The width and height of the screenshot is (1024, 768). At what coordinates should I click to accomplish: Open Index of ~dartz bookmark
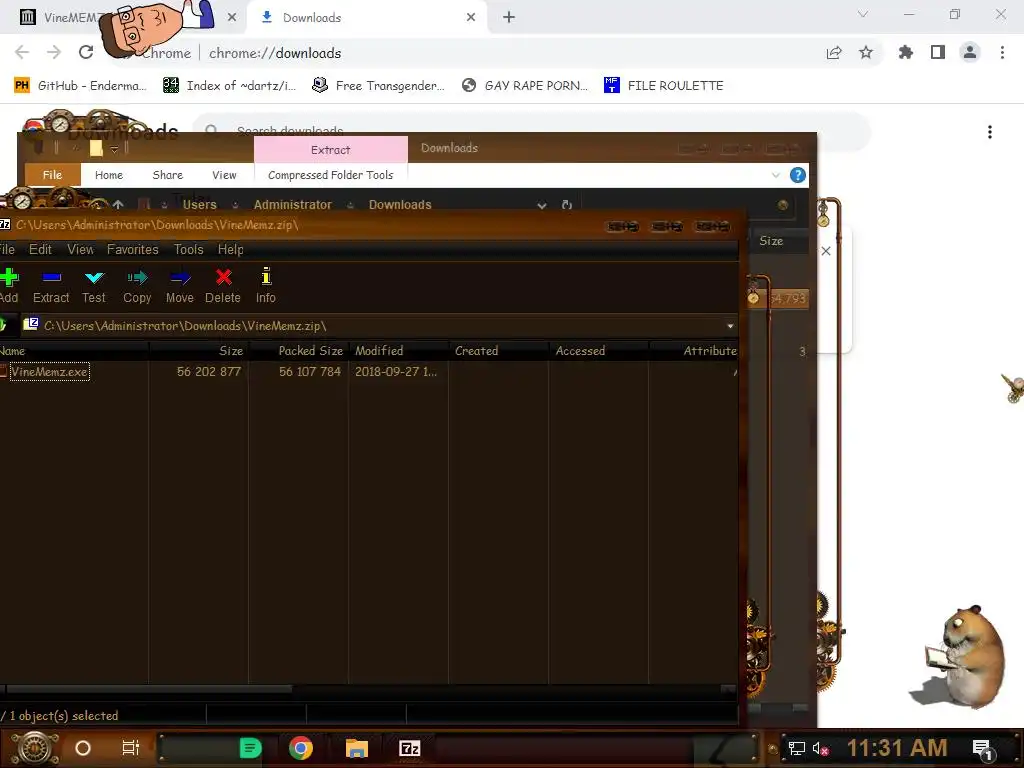coord(229,86)
